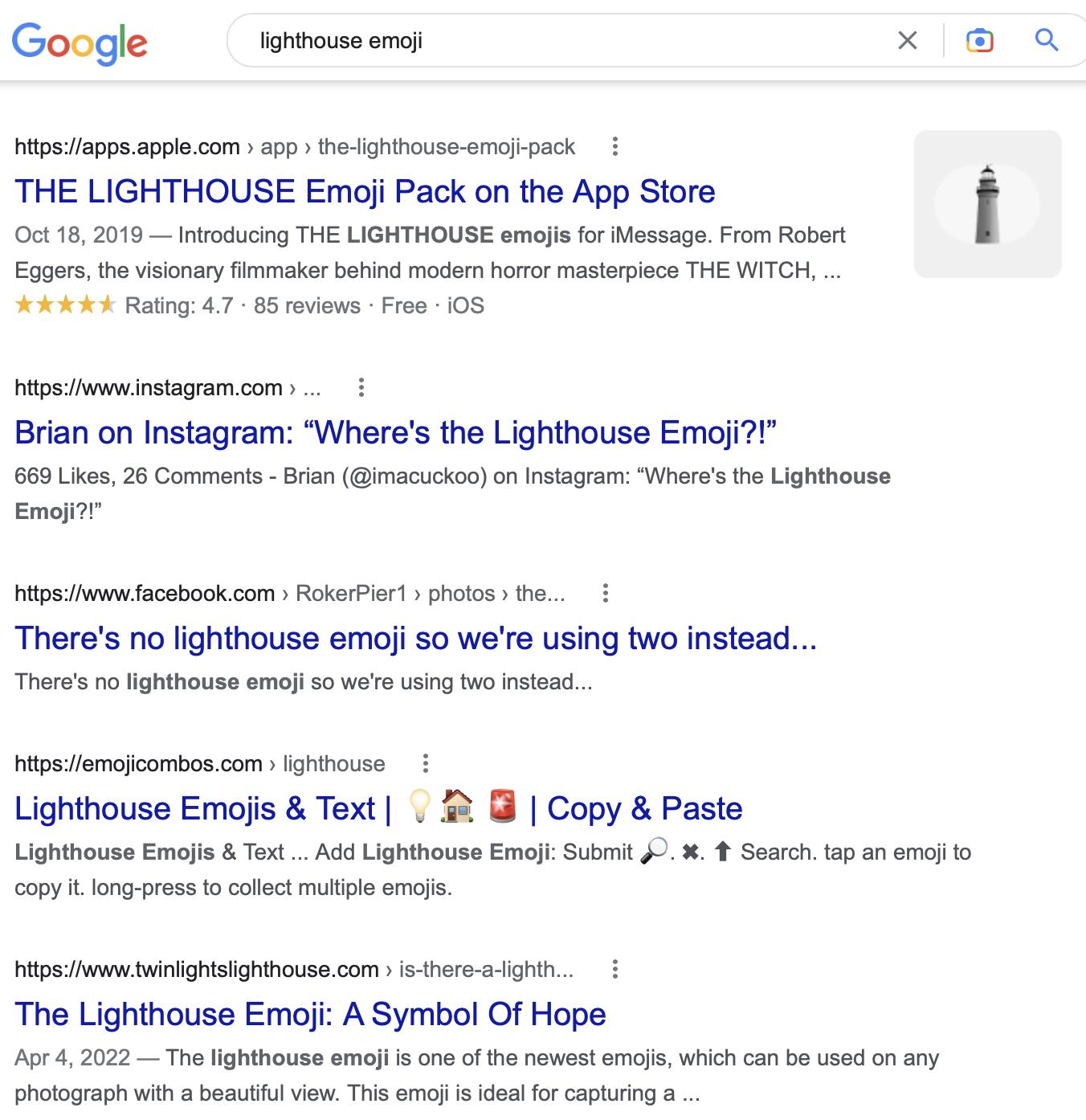Image resolution: width=1086 pixels, height=1120 pixels.
Task: Click the magnifying glass search button
Action: click(x=1046, y=39)
